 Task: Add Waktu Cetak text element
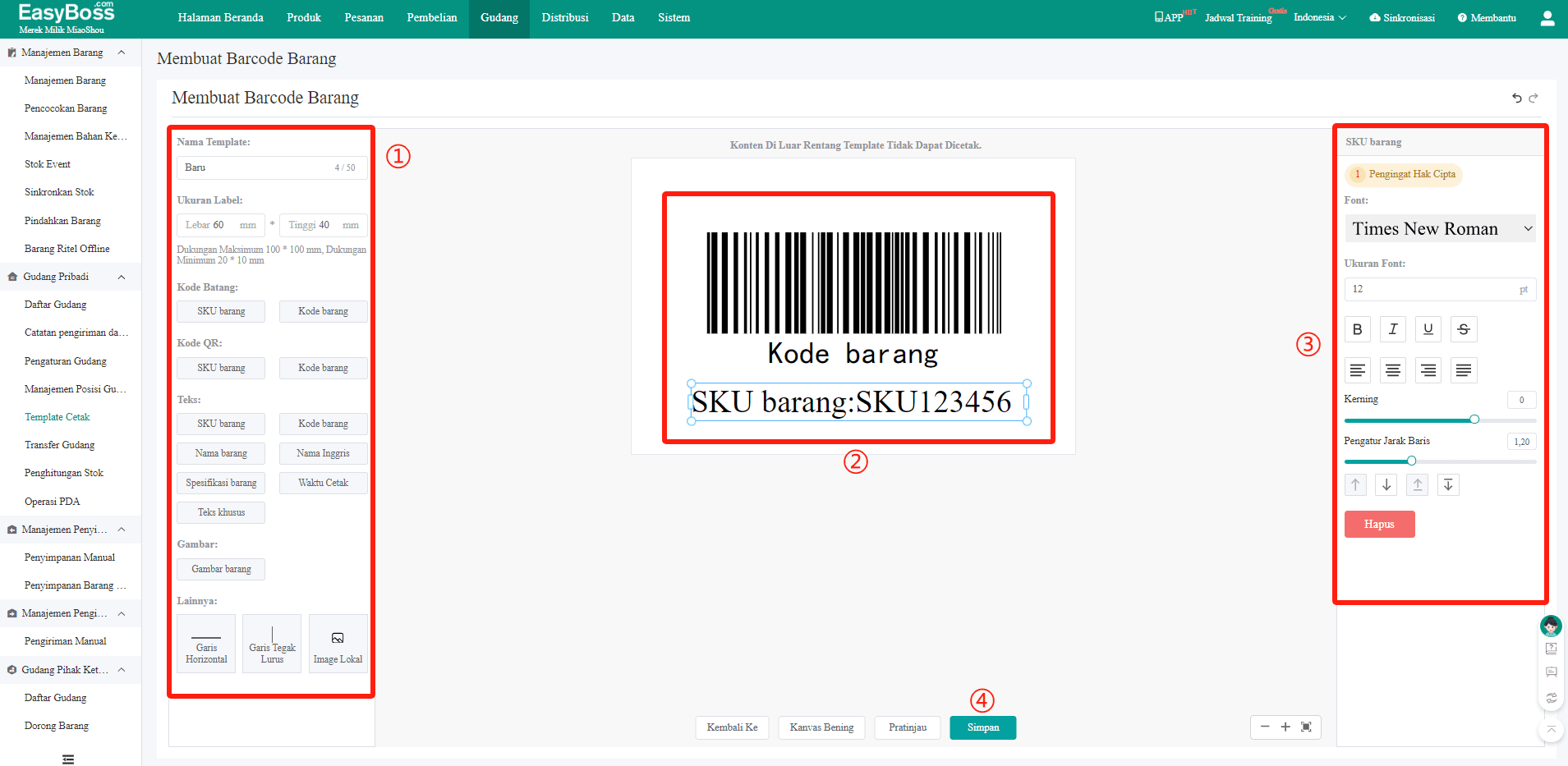pos(324,483)
